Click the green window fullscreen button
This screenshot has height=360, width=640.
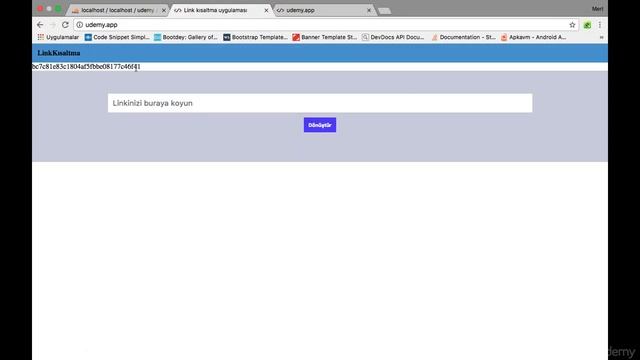pos(58,9)
